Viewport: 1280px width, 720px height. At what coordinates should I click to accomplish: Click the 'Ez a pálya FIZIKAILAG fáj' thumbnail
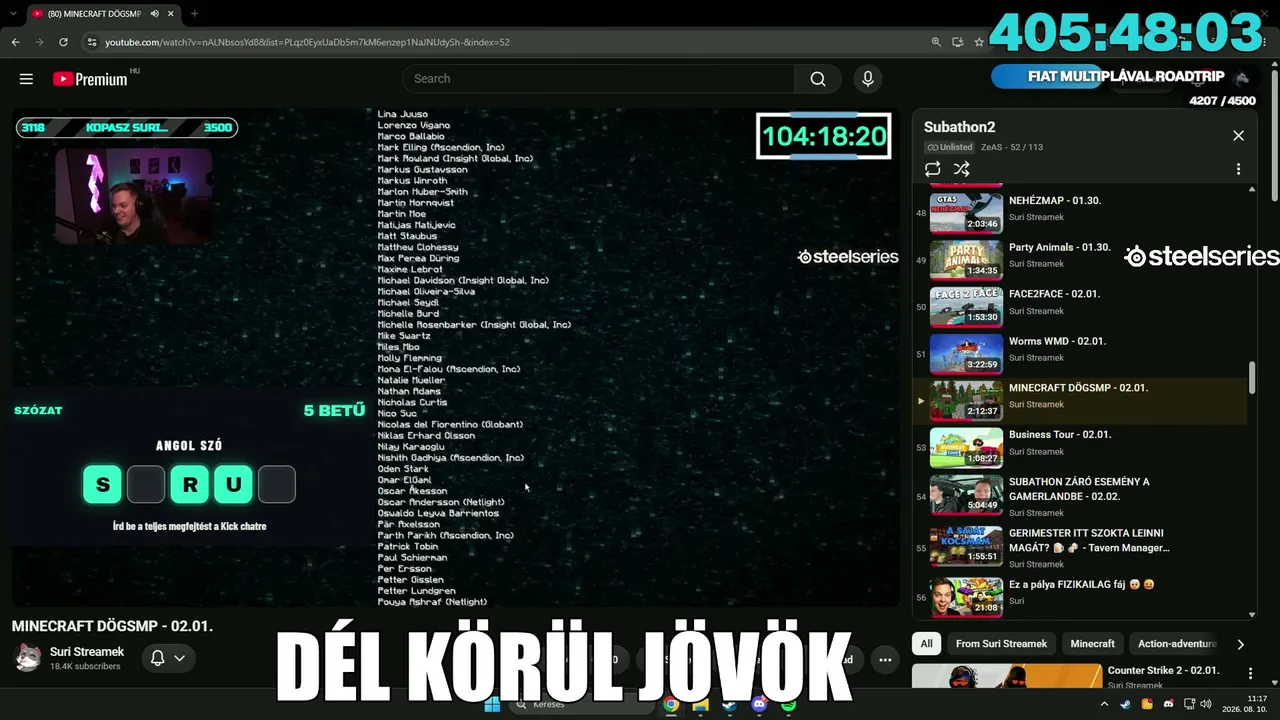click(966, 598)
